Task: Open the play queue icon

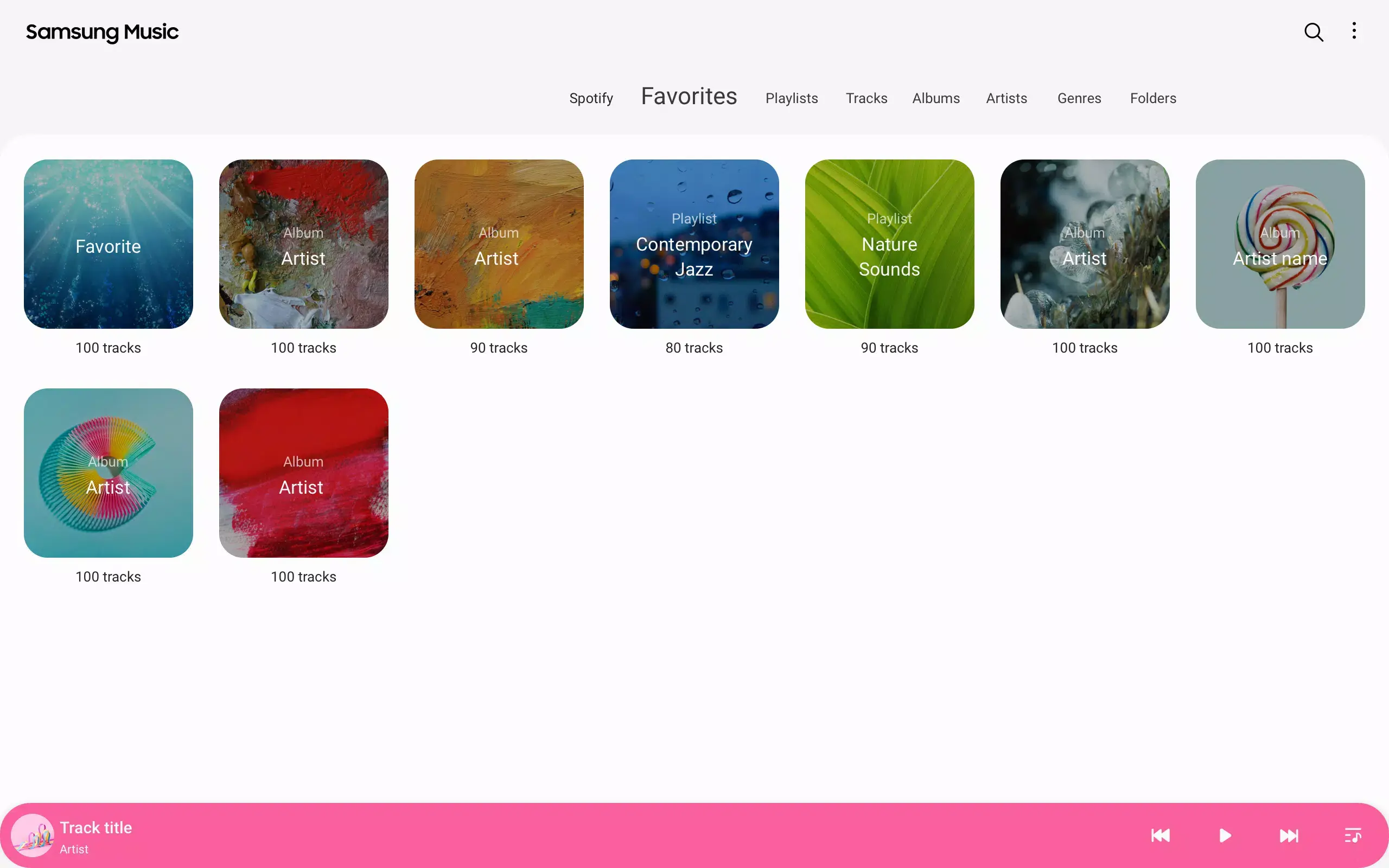Action: point(1353,835)
